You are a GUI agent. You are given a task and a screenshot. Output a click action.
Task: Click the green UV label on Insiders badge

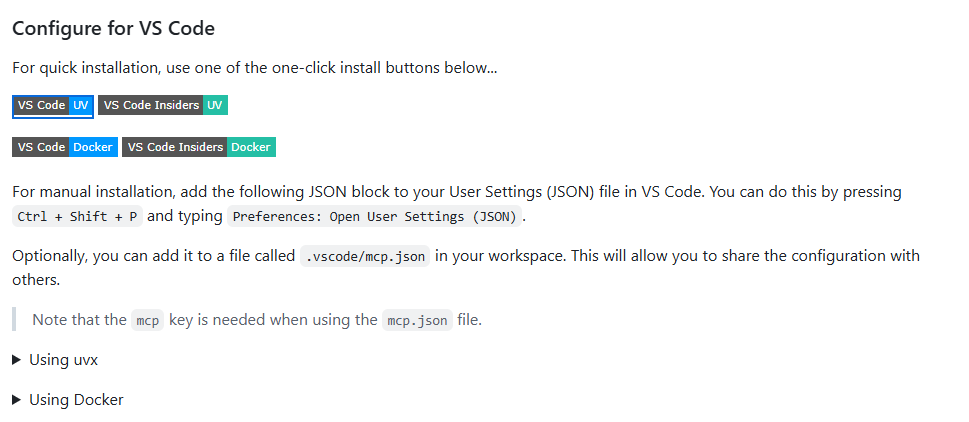click(215, 106)
